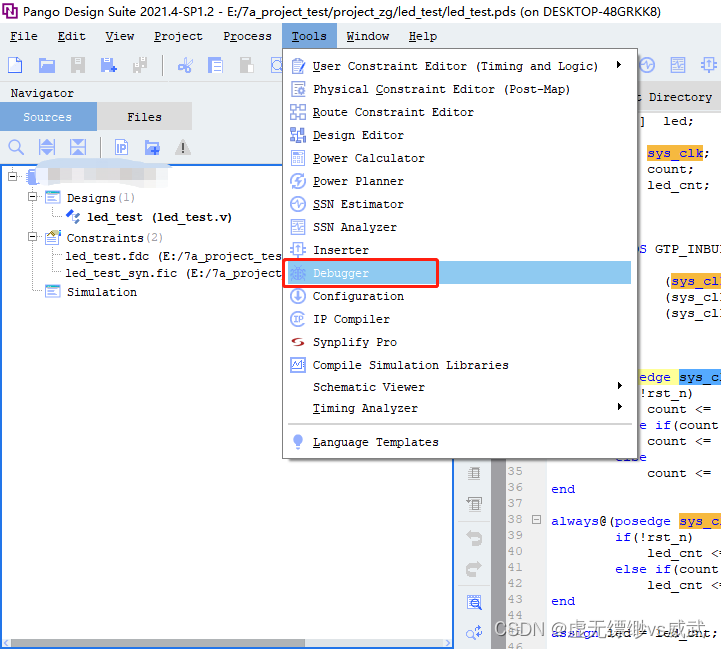Open the Process menu
Screen dimensions: 721x649
[247, 36]
